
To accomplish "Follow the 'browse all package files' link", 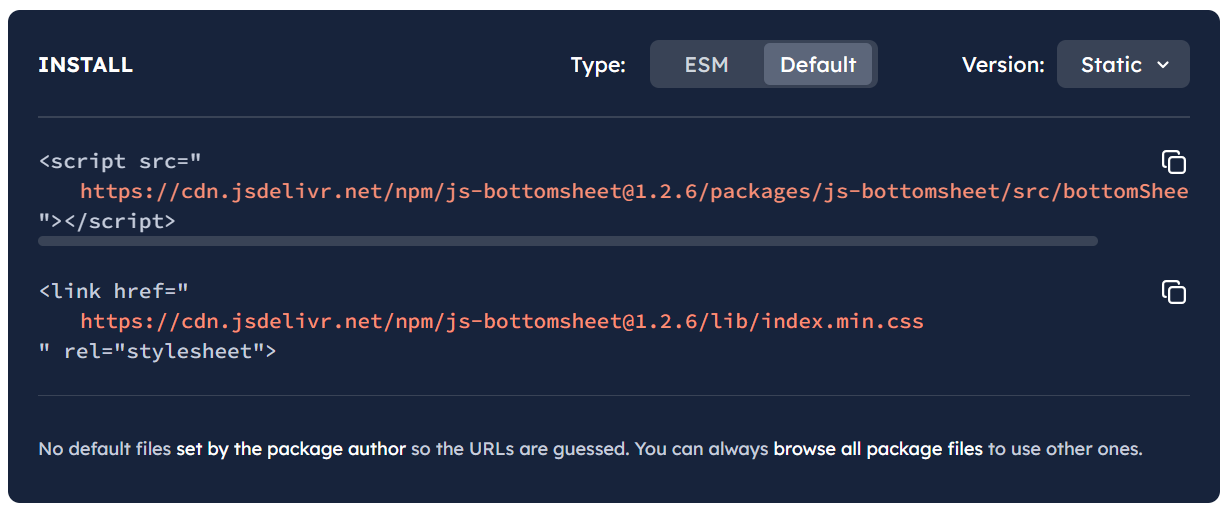I will pos(878,449).
